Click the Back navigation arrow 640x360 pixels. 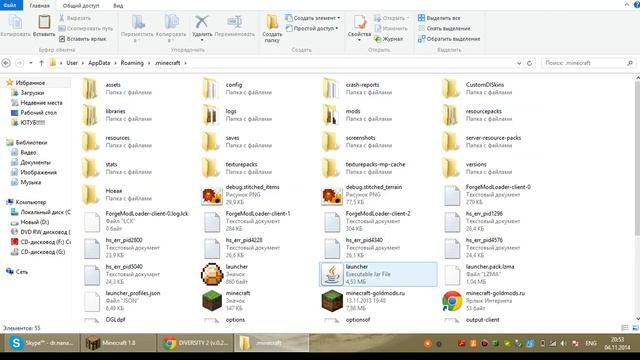6,63
